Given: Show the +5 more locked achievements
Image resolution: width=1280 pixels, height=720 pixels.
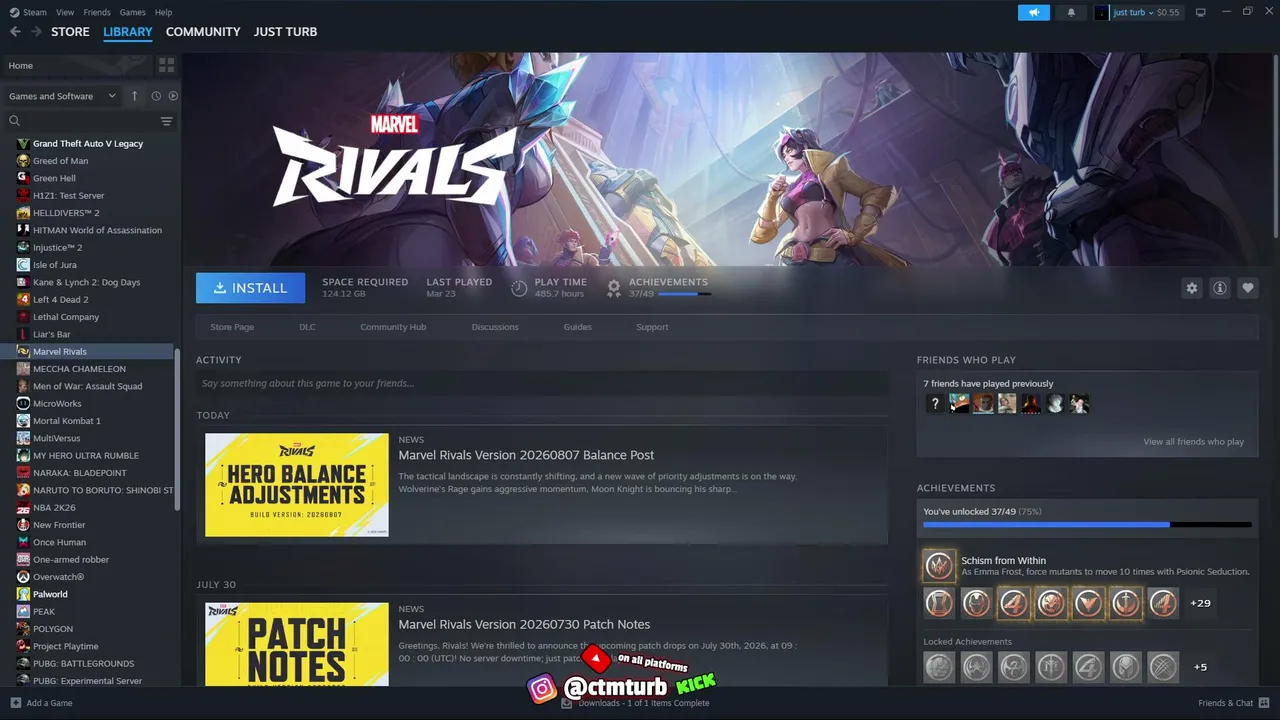Looking at the screenshot, I should (x=1200, y=667).
